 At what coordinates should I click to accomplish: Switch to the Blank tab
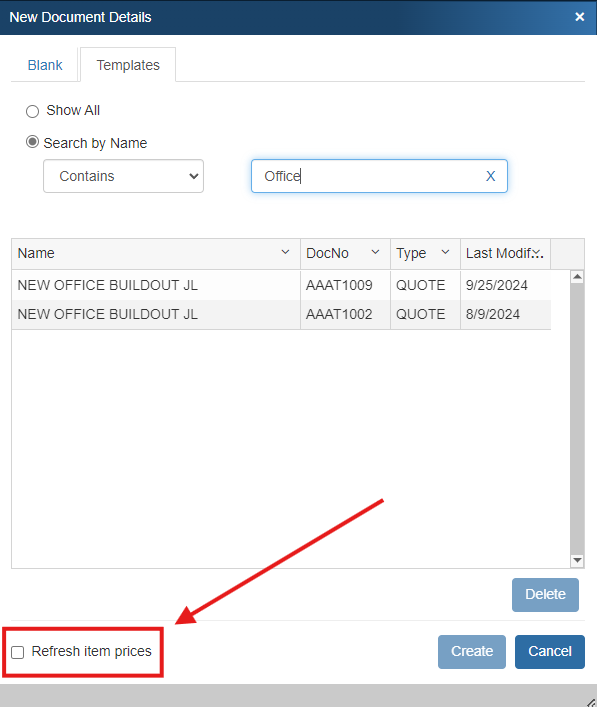click(x=45, y=65)
